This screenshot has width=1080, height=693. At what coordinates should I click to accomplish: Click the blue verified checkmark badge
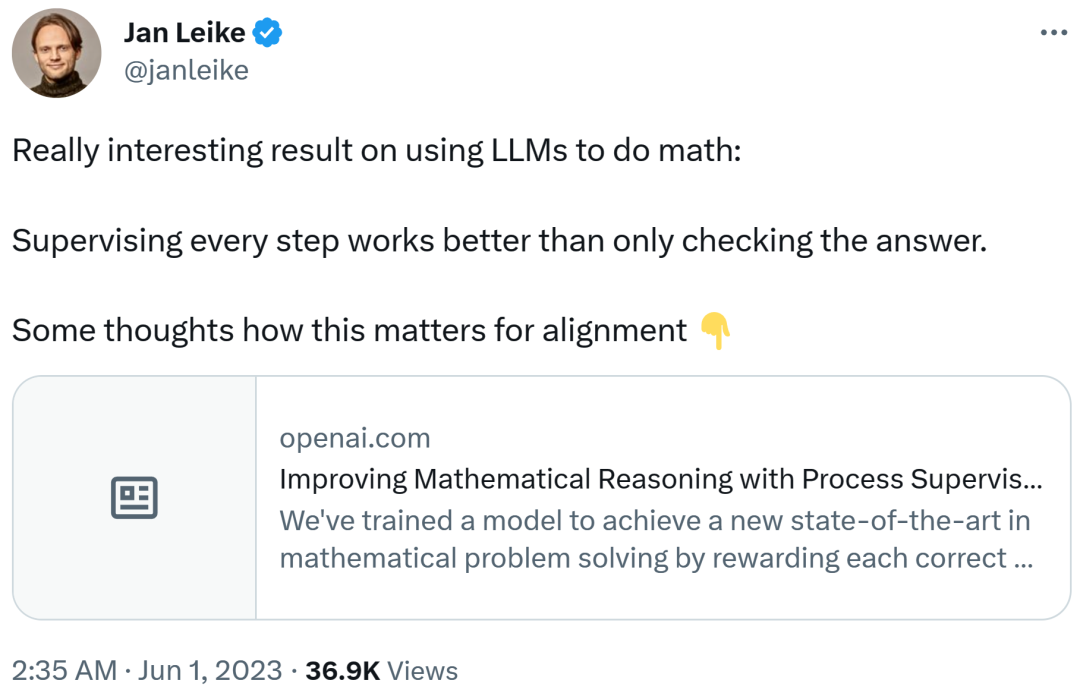(267, 33)
